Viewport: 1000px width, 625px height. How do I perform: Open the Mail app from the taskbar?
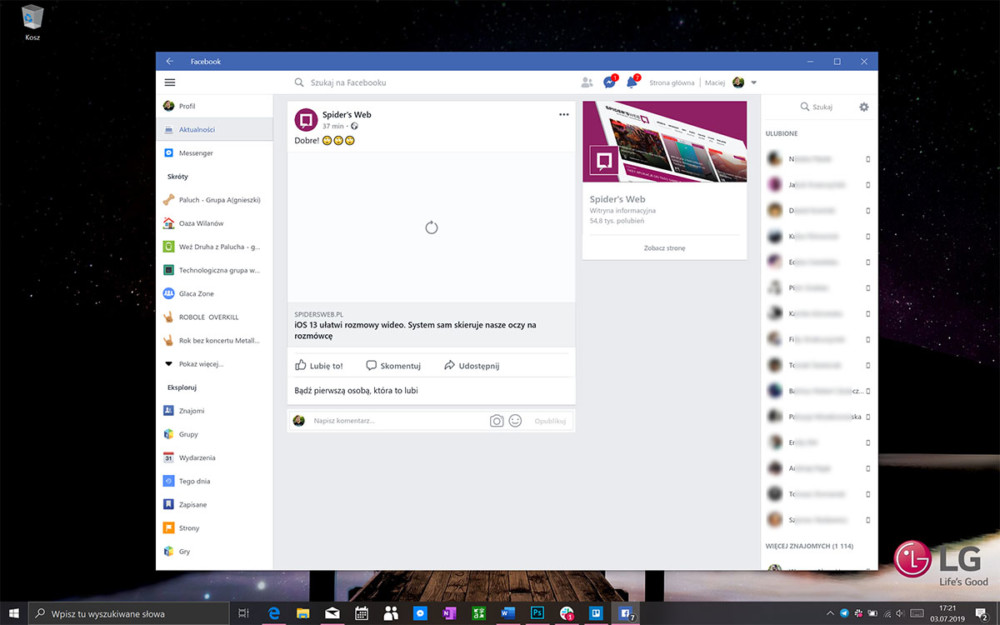pyautogui.click(x=332, y=614)
